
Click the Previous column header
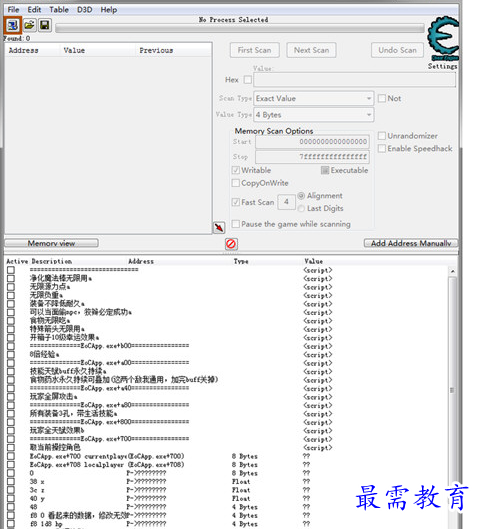pos(156,51)
